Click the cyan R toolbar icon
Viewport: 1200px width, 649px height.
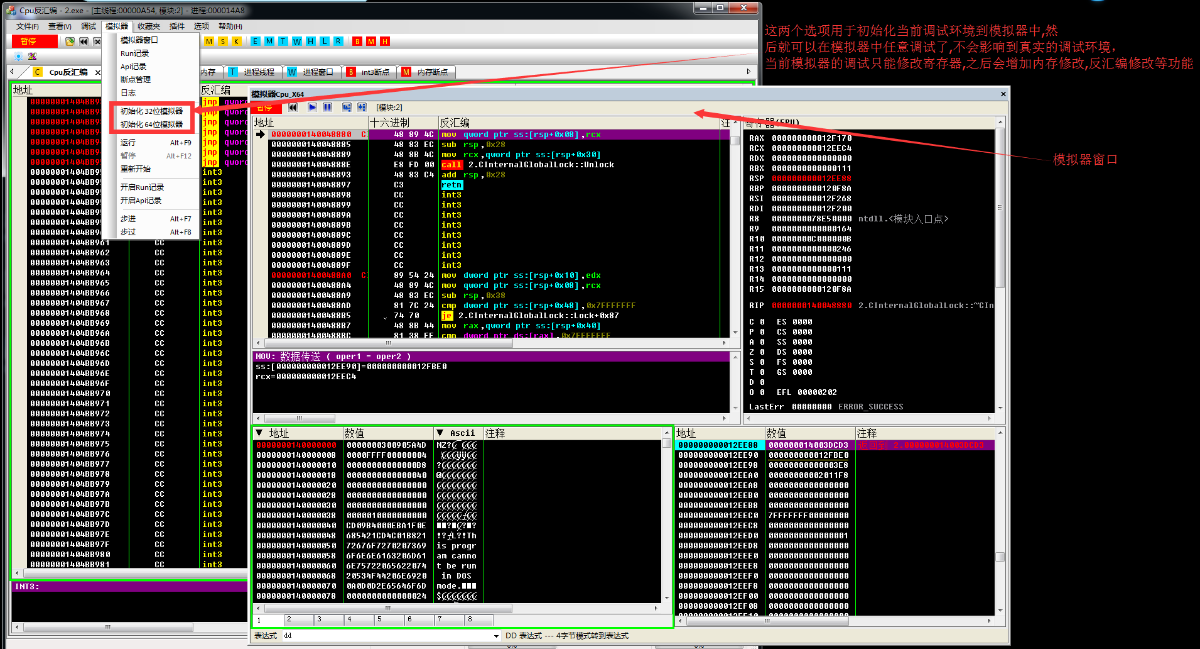point(338,41)
